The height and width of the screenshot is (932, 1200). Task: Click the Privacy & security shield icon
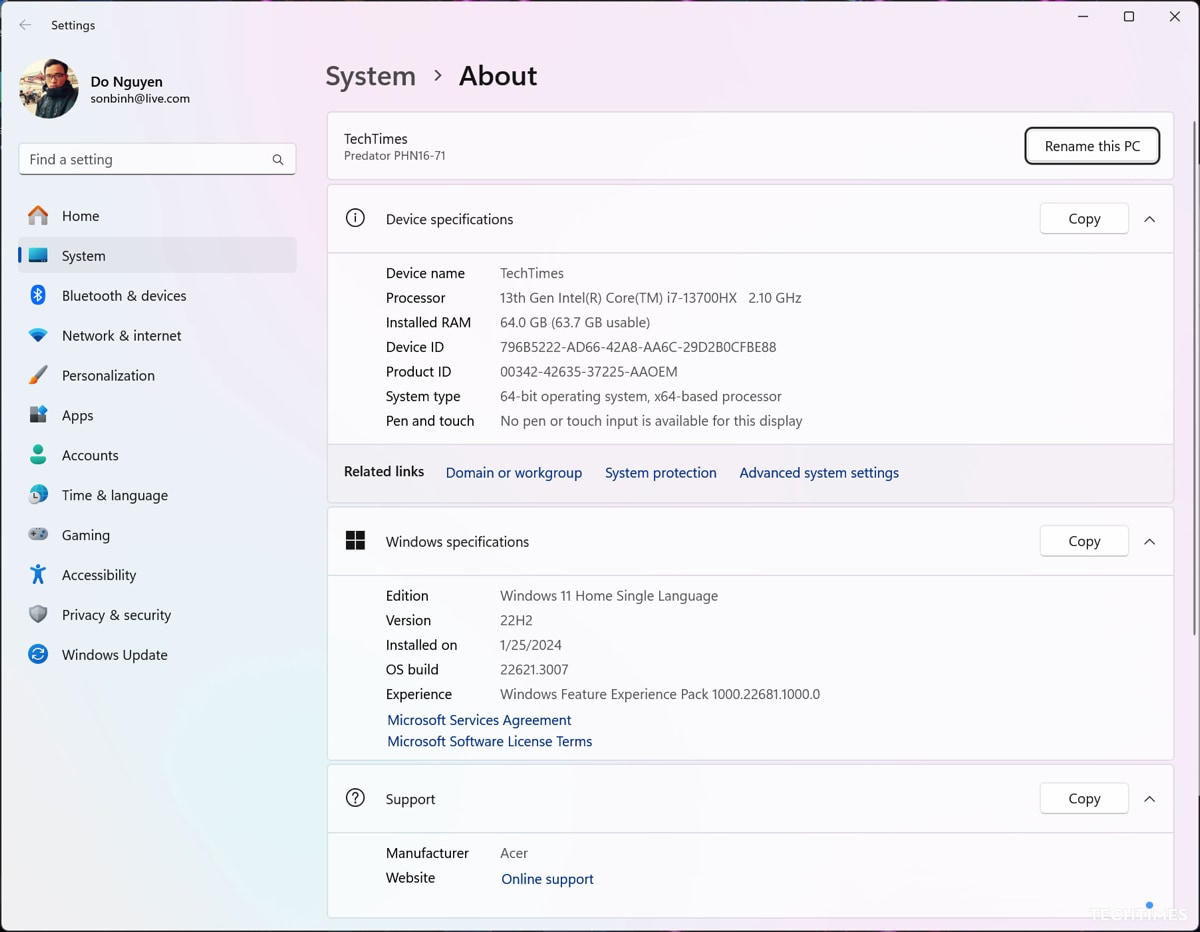38,615
